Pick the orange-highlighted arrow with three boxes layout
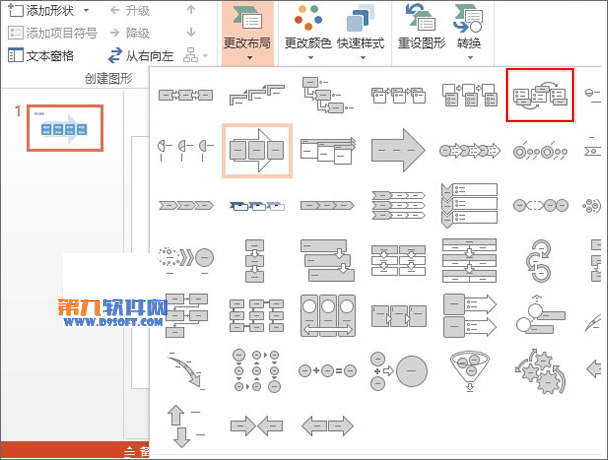This screenshot has height=460, width=608. click(x=257, y=150)
